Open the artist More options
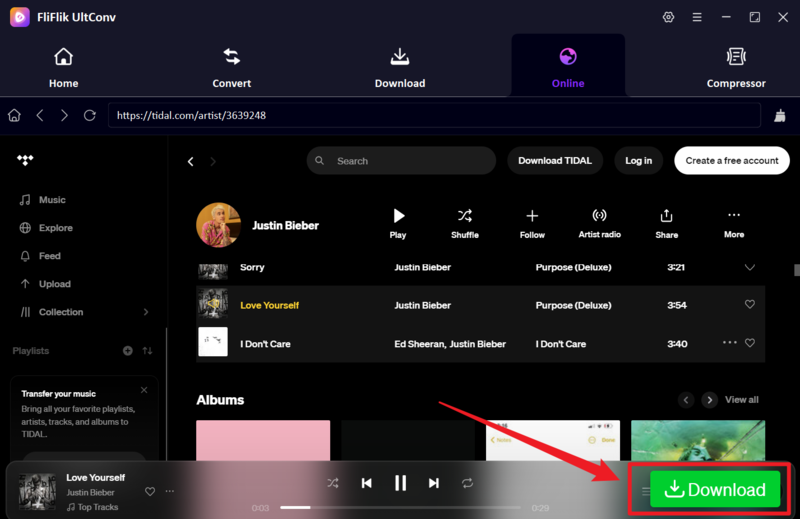 point(734,224)
